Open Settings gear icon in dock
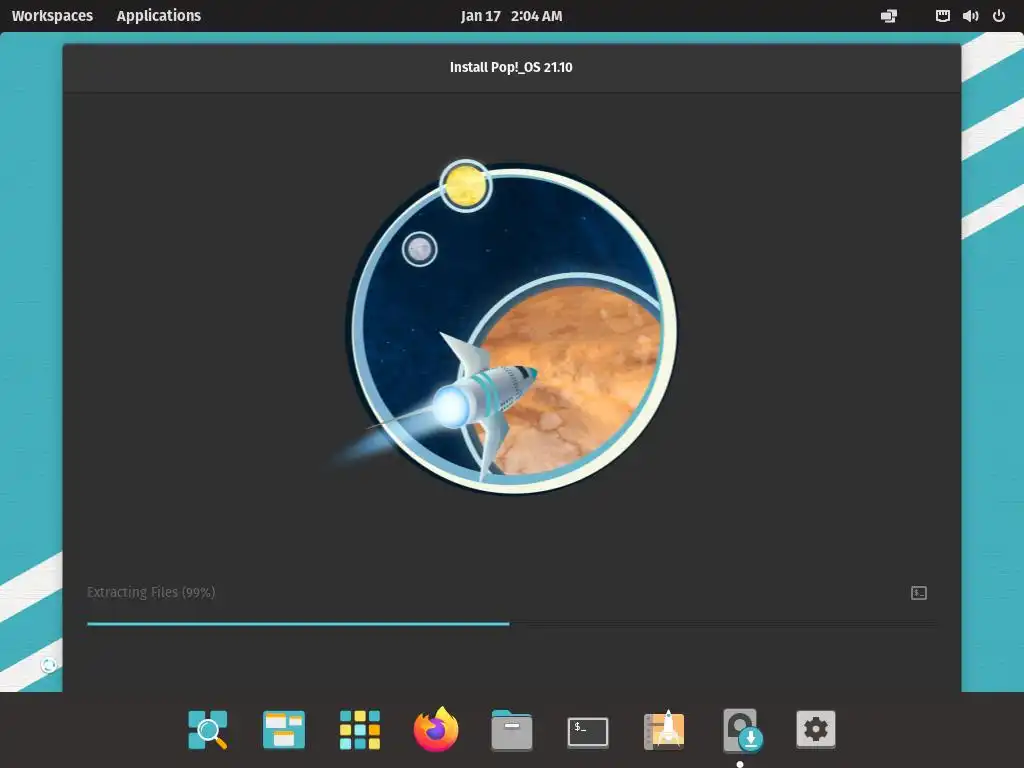 (816, 729)
